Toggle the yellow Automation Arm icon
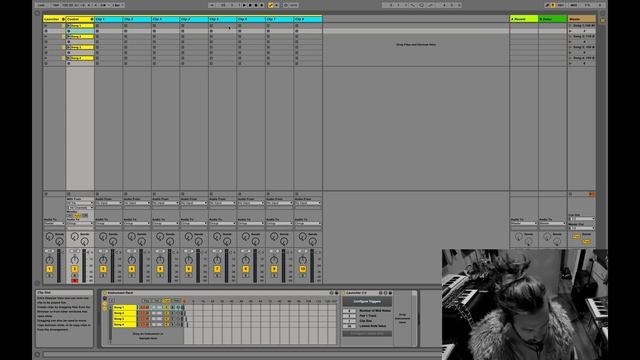640x360 pixels. pos(270,5)
